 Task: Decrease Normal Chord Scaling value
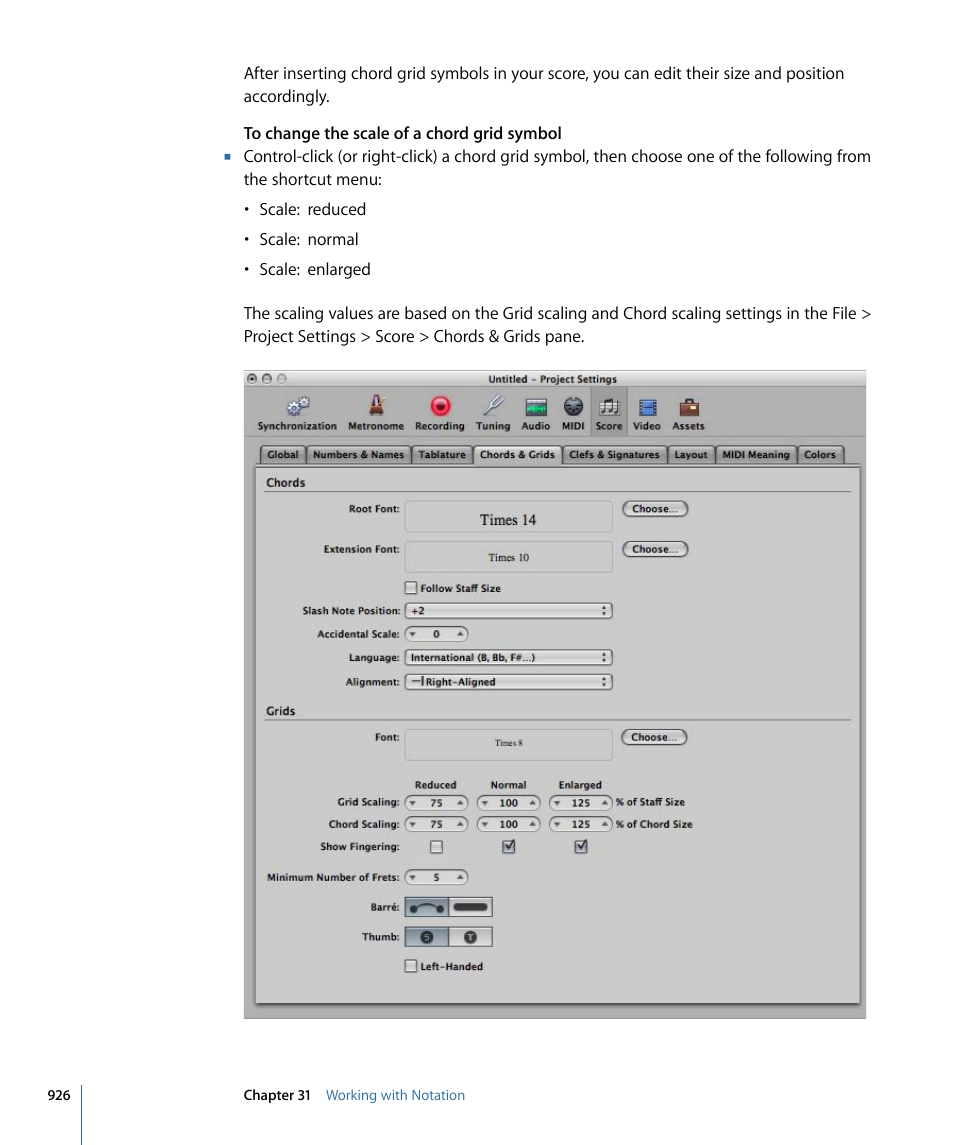click(485, 824)
